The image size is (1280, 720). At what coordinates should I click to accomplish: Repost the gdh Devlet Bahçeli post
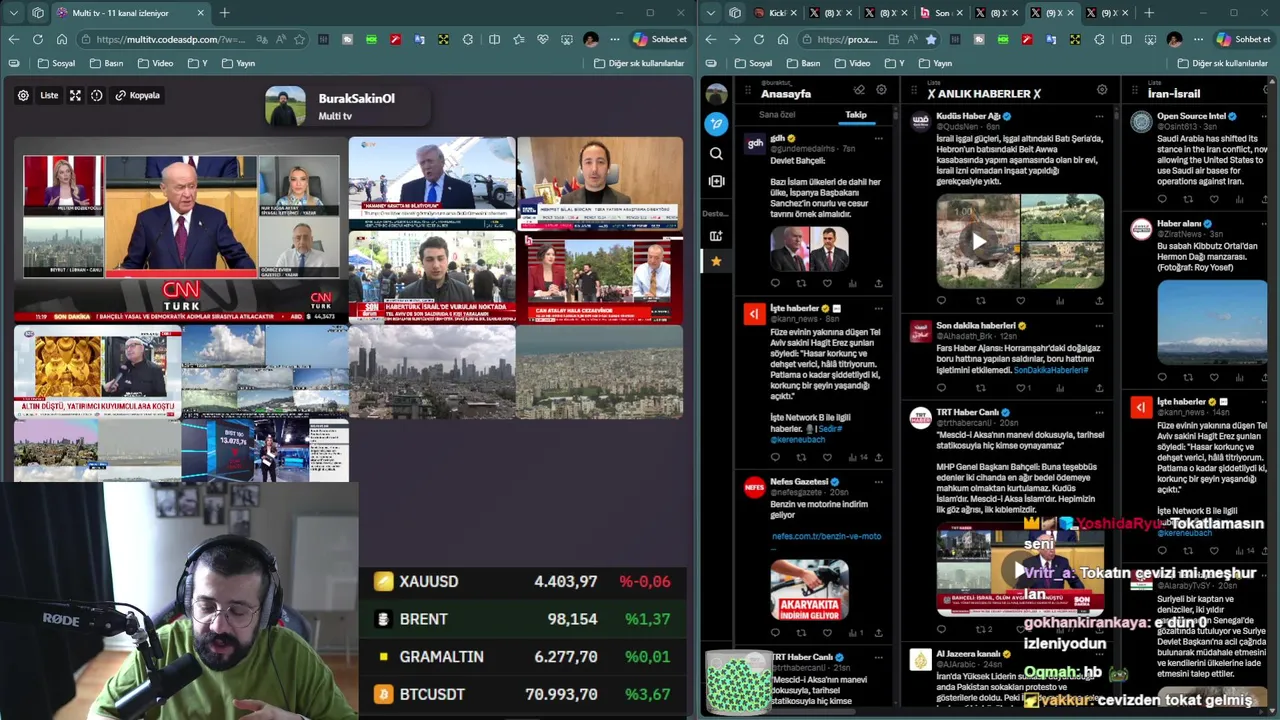[x=801, y=283]
